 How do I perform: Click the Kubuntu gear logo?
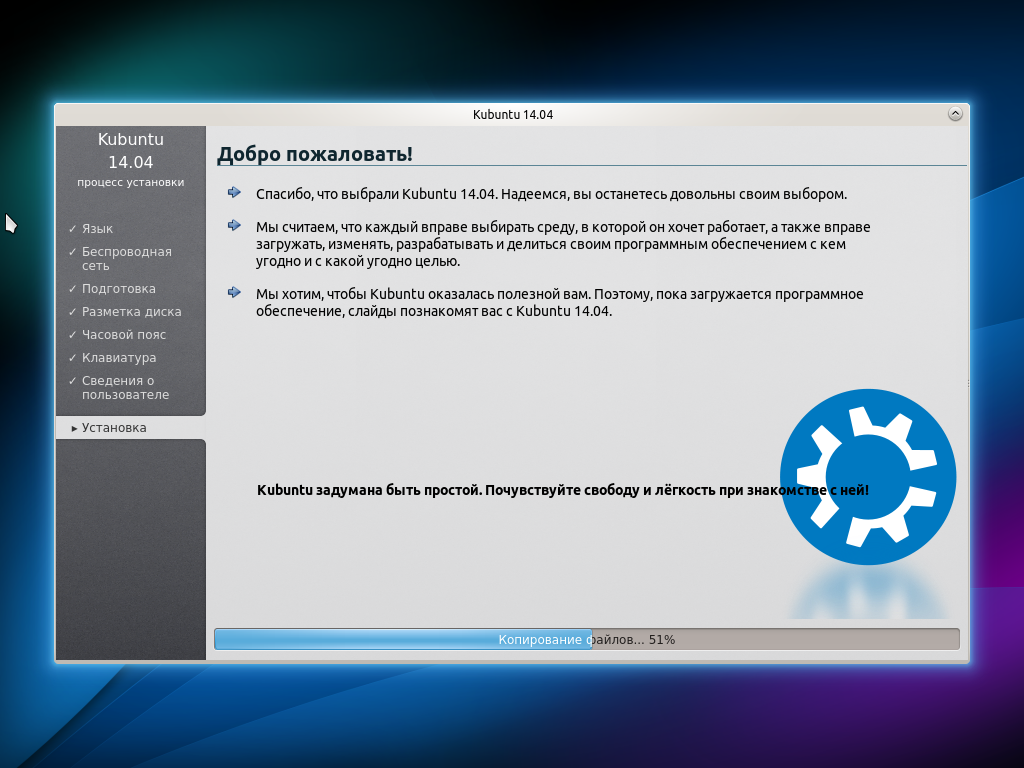[x=868, y=477]
